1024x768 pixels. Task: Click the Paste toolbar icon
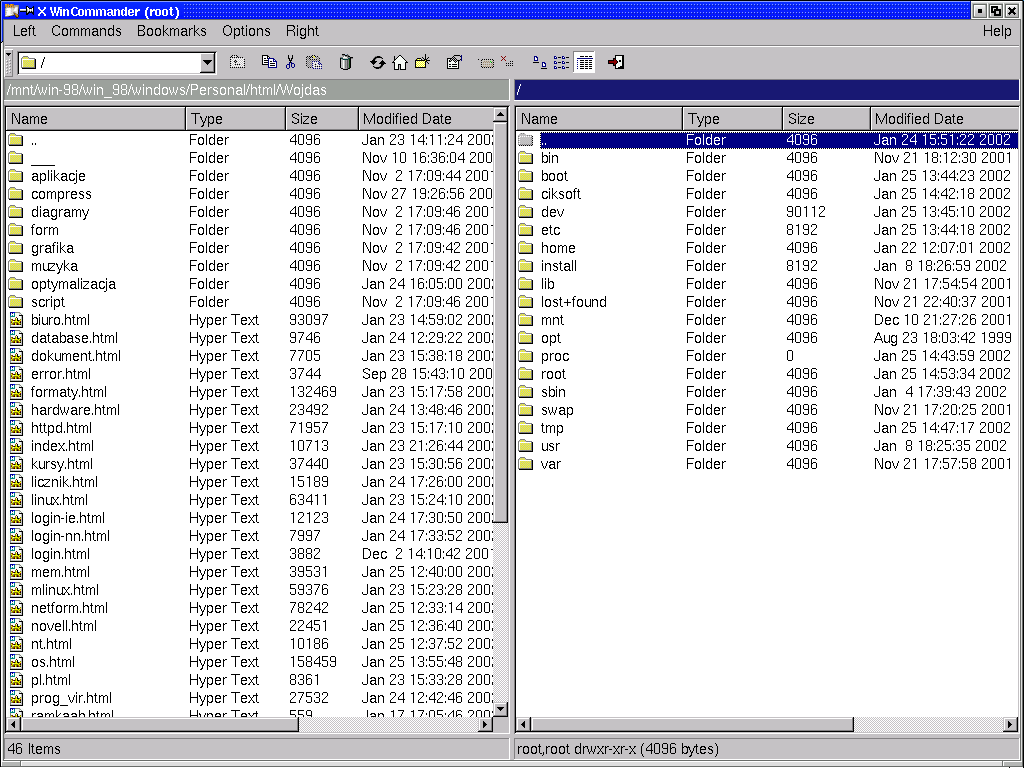(x=314, y=62)
